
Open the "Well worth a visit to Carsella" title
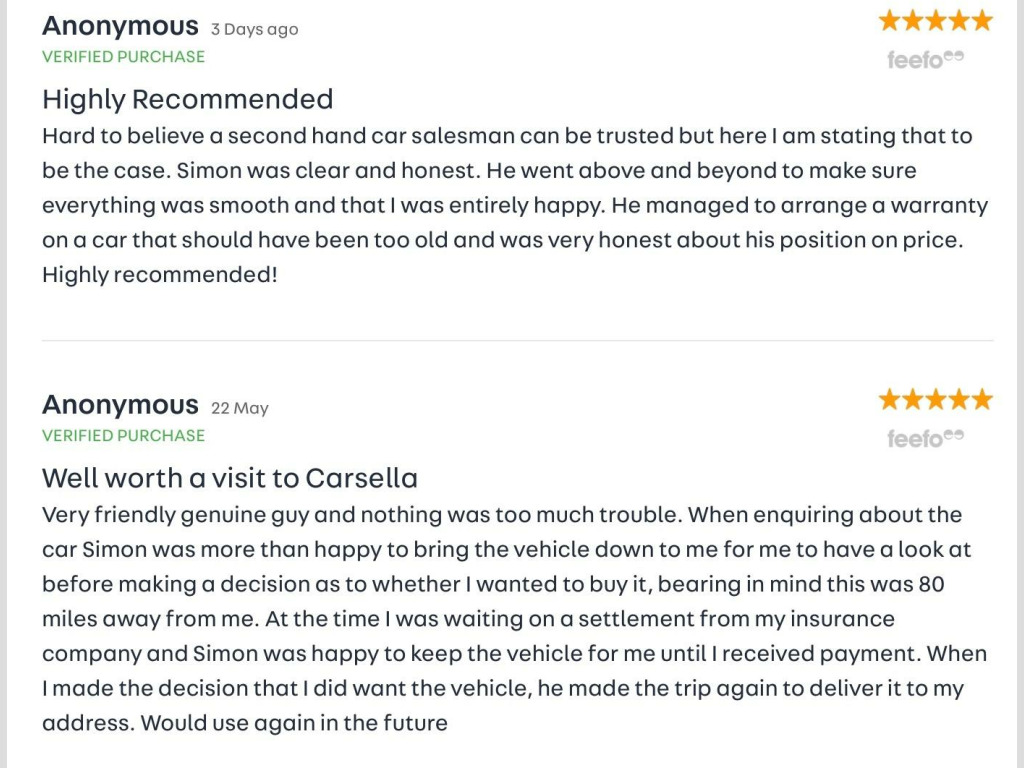pyautogui.click(x=229, y=478)
